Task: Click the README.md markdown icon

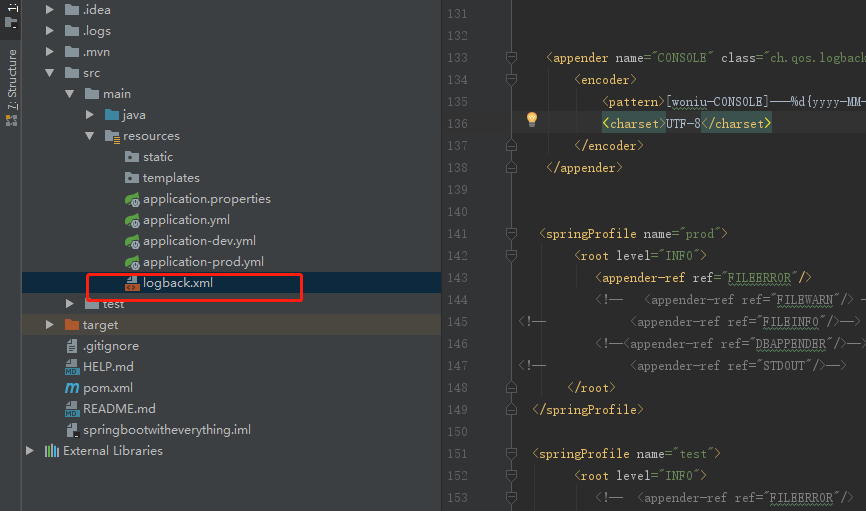Action: pyautogui.click(x=72, y=409)
